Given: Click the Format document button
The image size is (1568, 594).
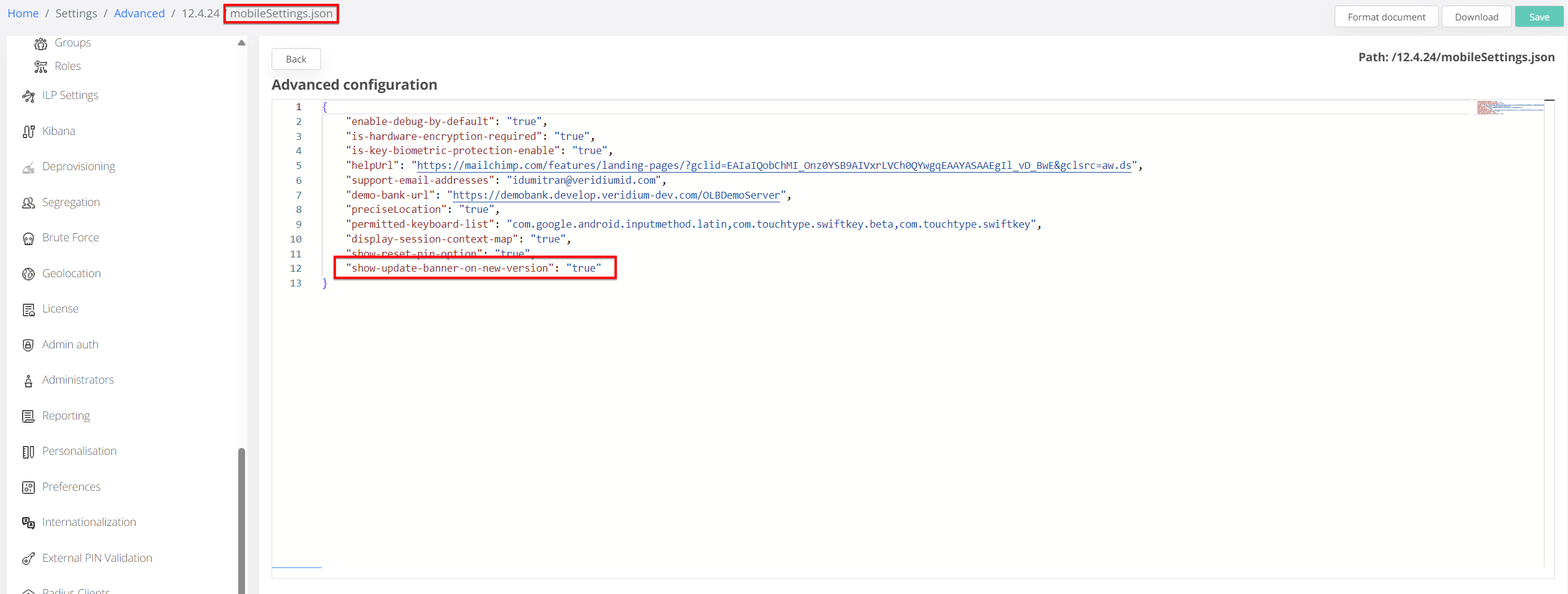Looking at the screenshot, I should [1386, 17].
